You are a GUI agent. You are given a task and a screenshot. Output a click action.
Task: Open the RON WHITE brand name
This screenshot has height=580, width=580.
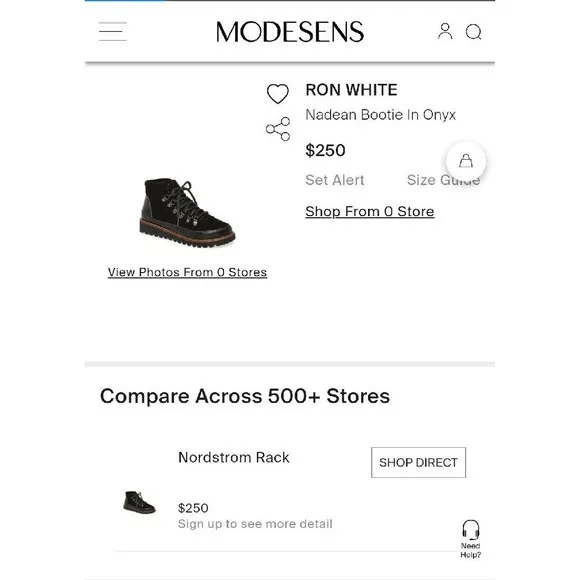click(x=351, y=90)
